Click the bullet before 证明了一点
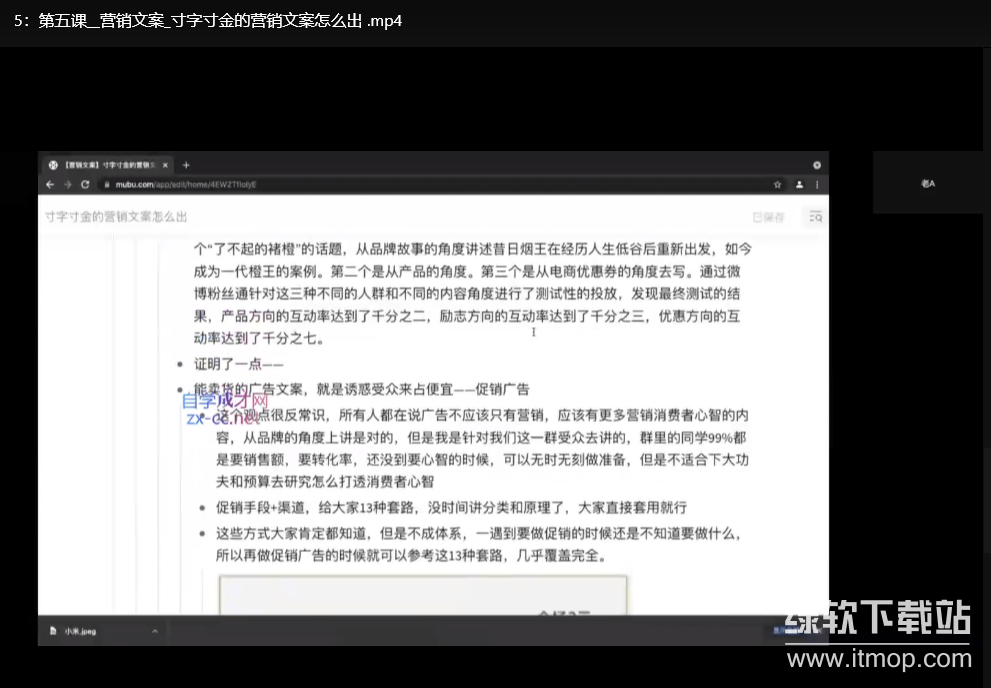This screenshot has height=688, width=991. coord(179,366)
